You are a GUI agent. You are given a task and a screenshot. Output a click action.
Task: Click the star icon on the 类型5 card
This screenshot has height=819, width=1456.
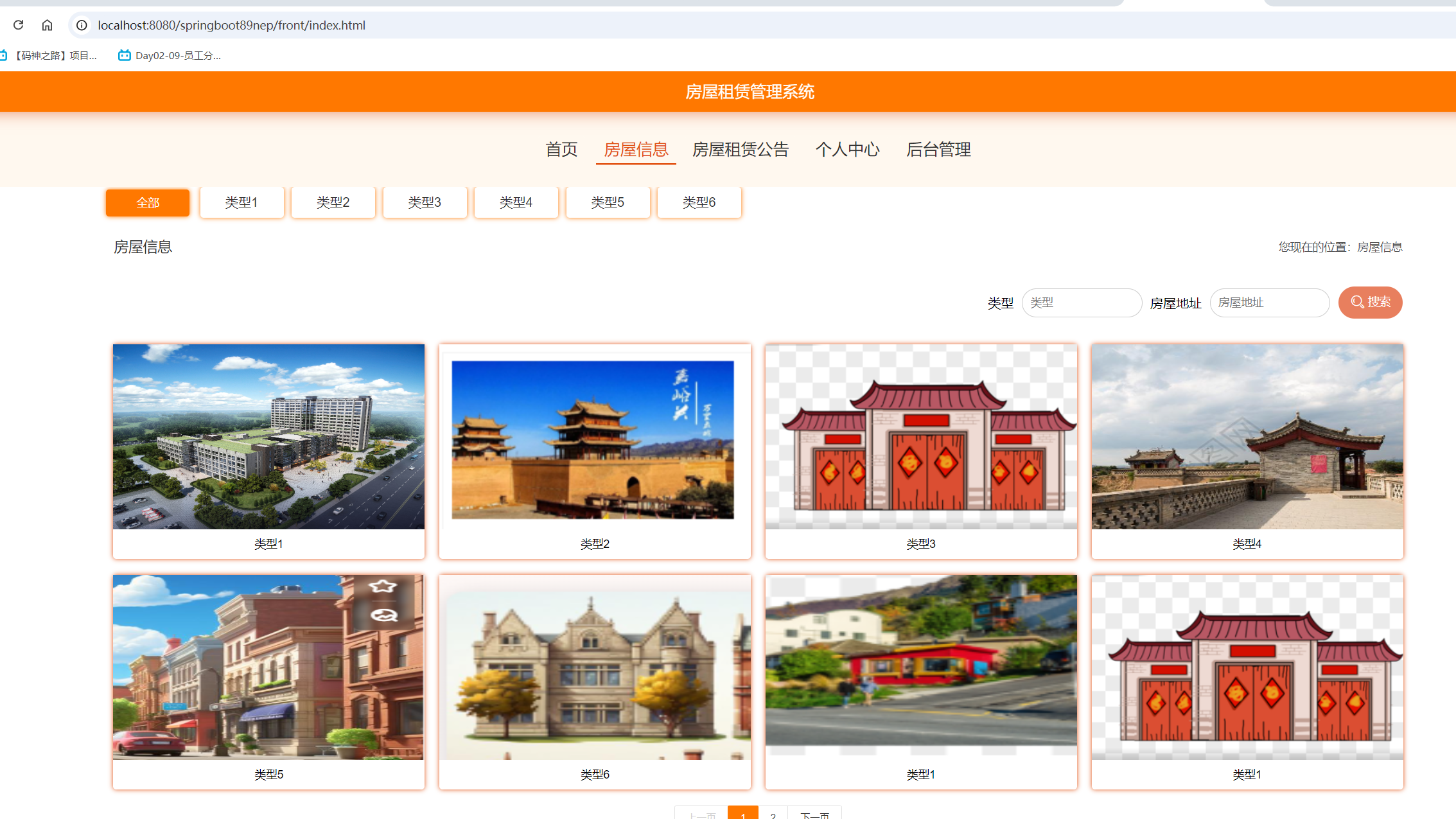[x=383, y=586]
